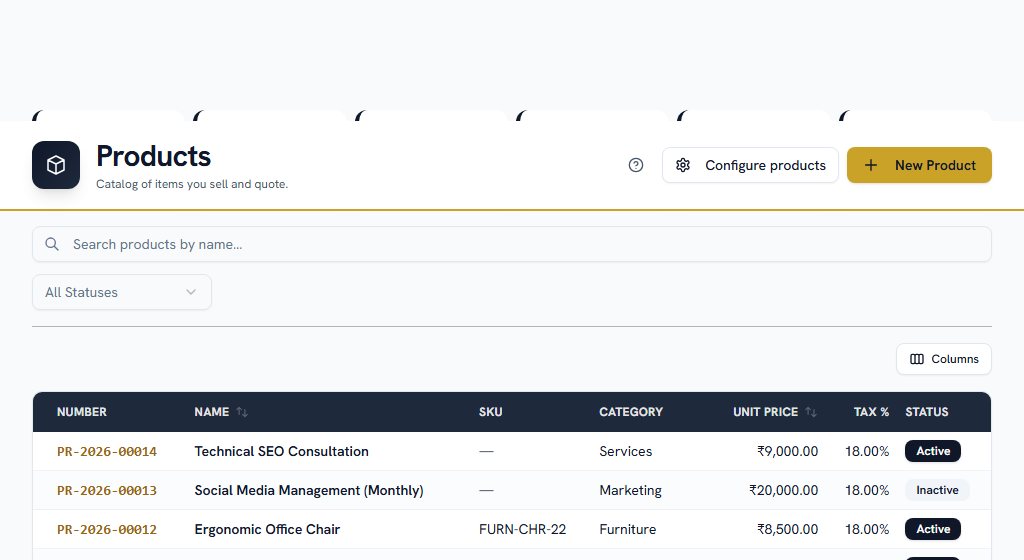
Task: Click the Products page title
Action: point(153,157)
